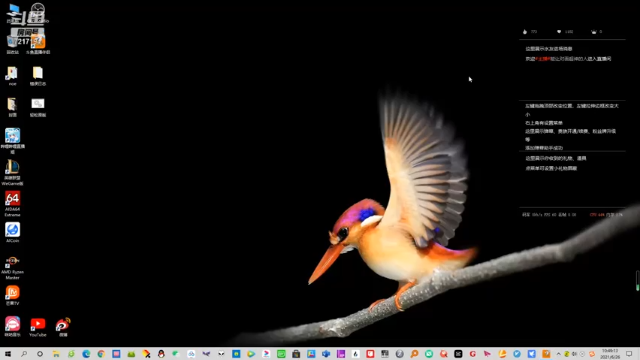Open File Explorer from the taskbar
The width and height of the screenshot is (640, 360).
coord(56,354)
